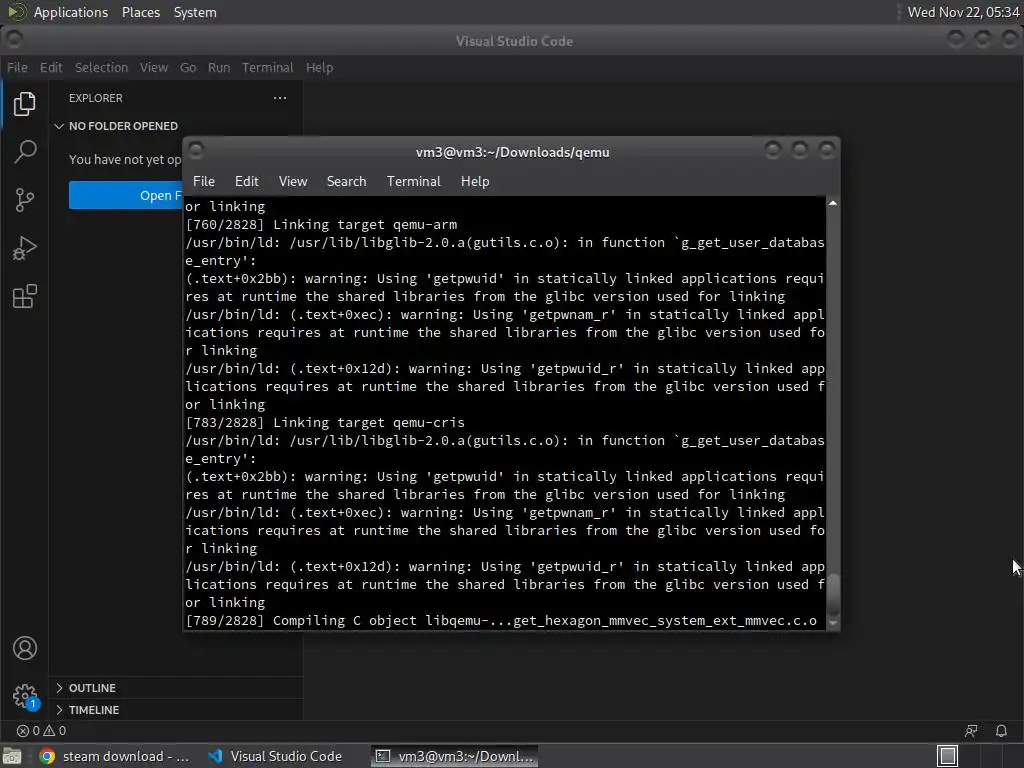Open VS Code Selection menu

101,67
